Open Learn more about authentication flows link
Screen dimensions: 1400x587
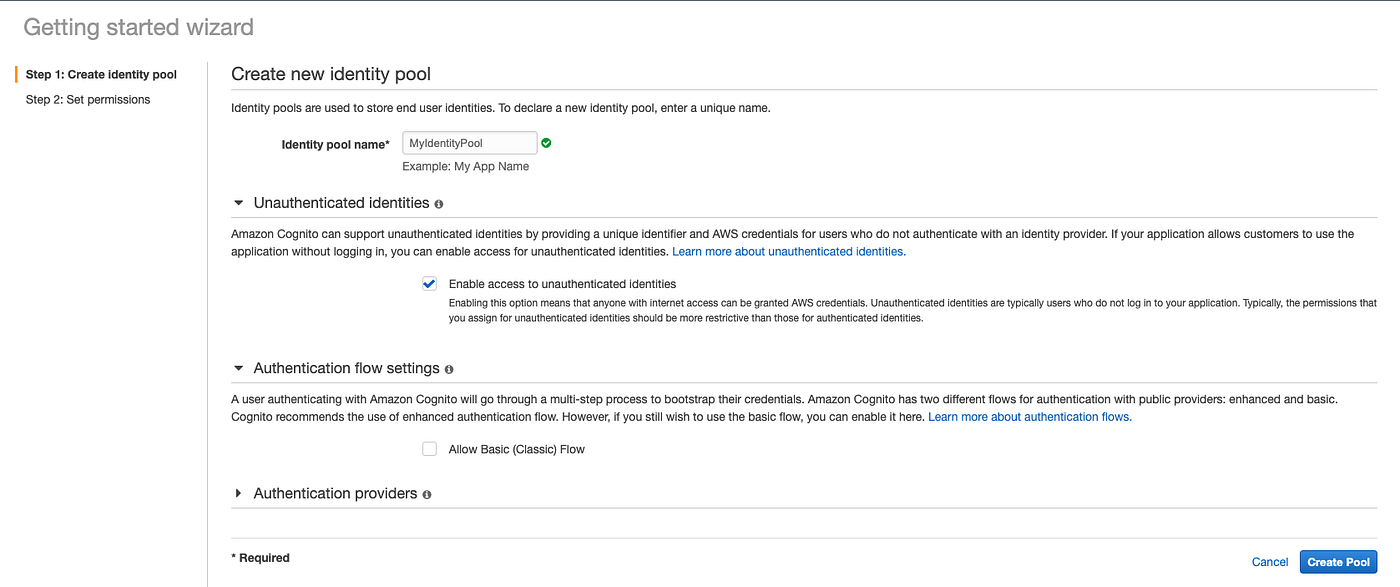coord(1030,417)
